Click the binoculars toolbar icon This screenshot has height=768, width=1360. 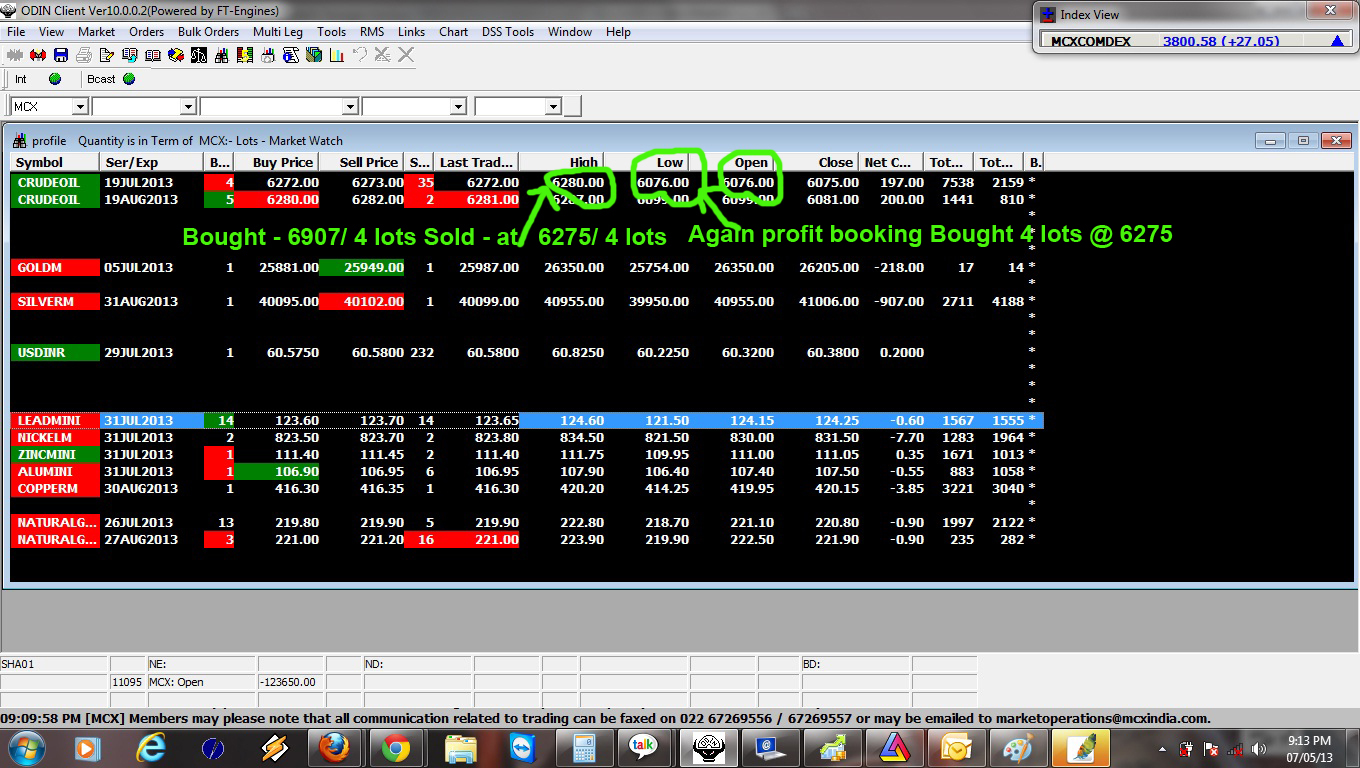(222, 55)
